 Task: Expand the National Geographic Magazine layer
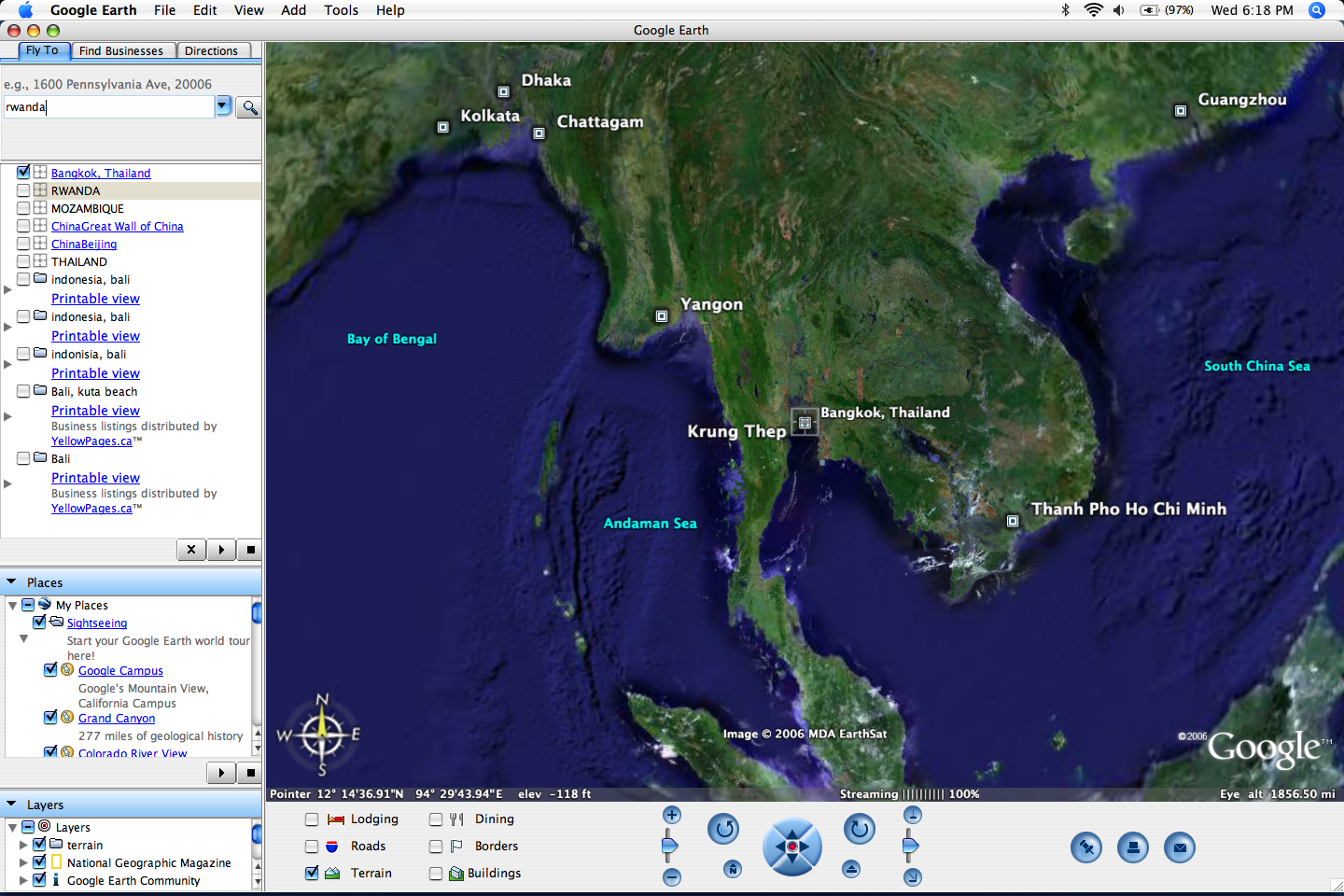click(x=24, y=862)
